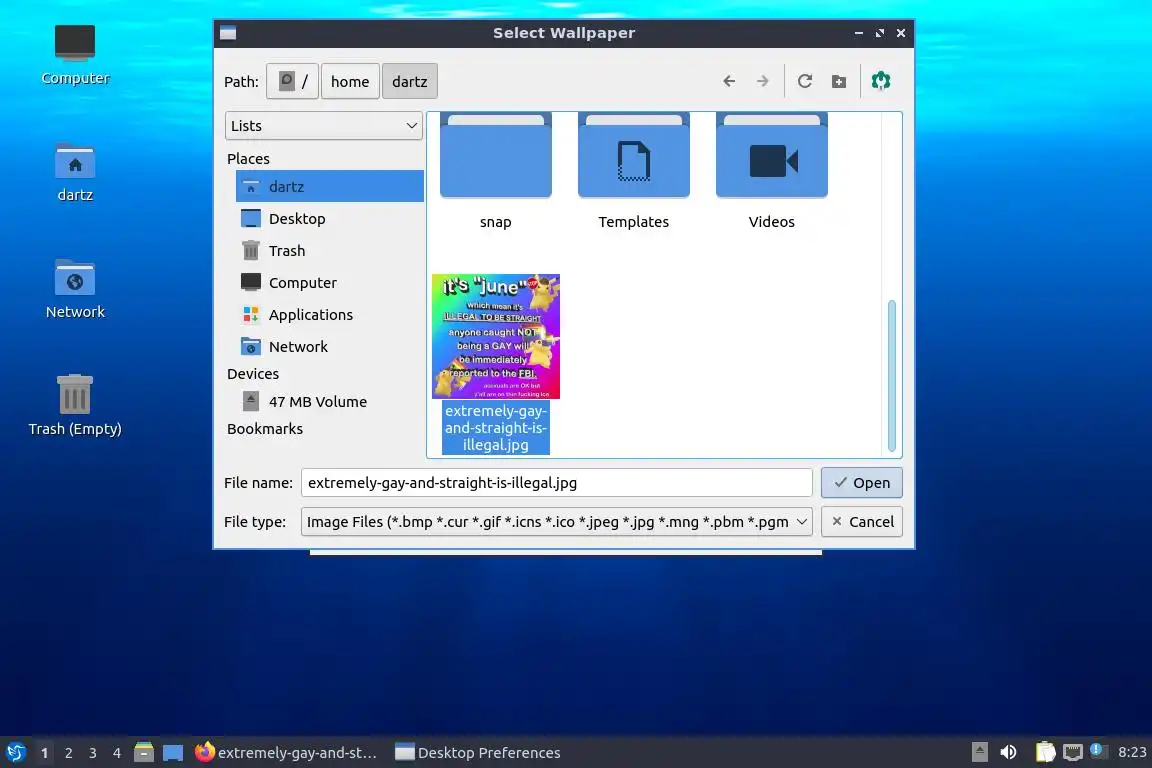Go forward in folder history
This screenshot has height=768, width=1152.
[x=763, y=81]
